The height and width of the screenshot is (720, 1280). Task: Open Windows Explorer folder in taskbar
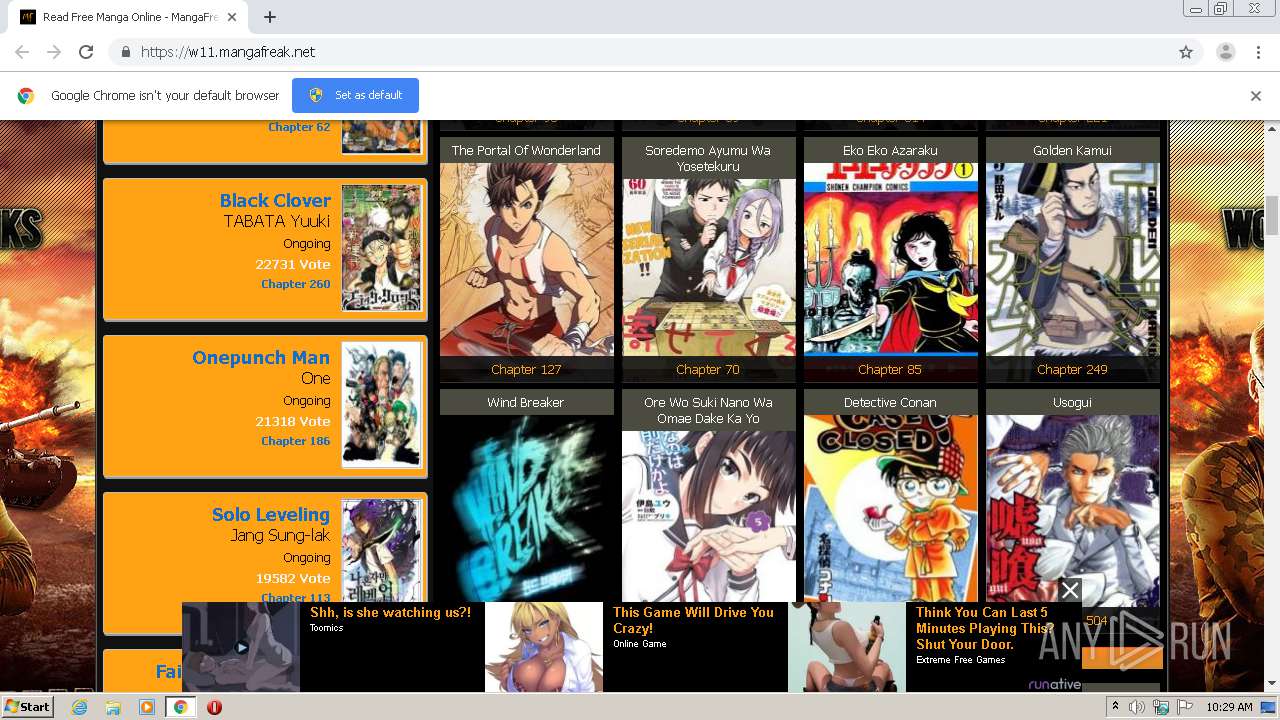(113, 707)
